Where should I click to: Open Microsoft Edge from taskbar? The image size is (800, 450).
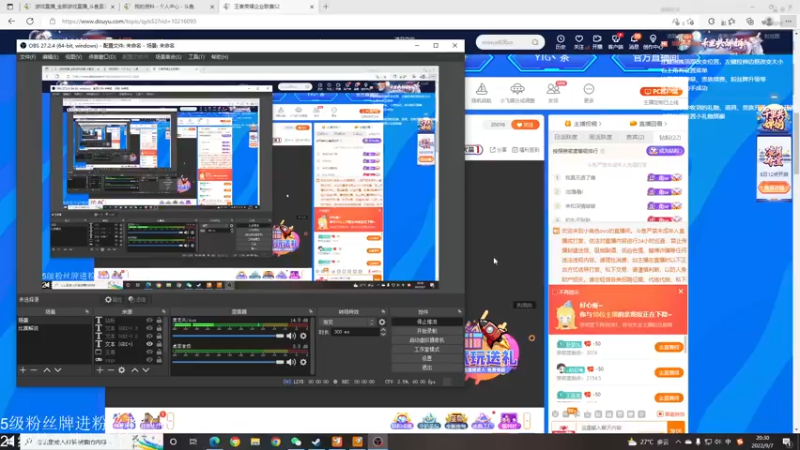(x=214, y=441)
